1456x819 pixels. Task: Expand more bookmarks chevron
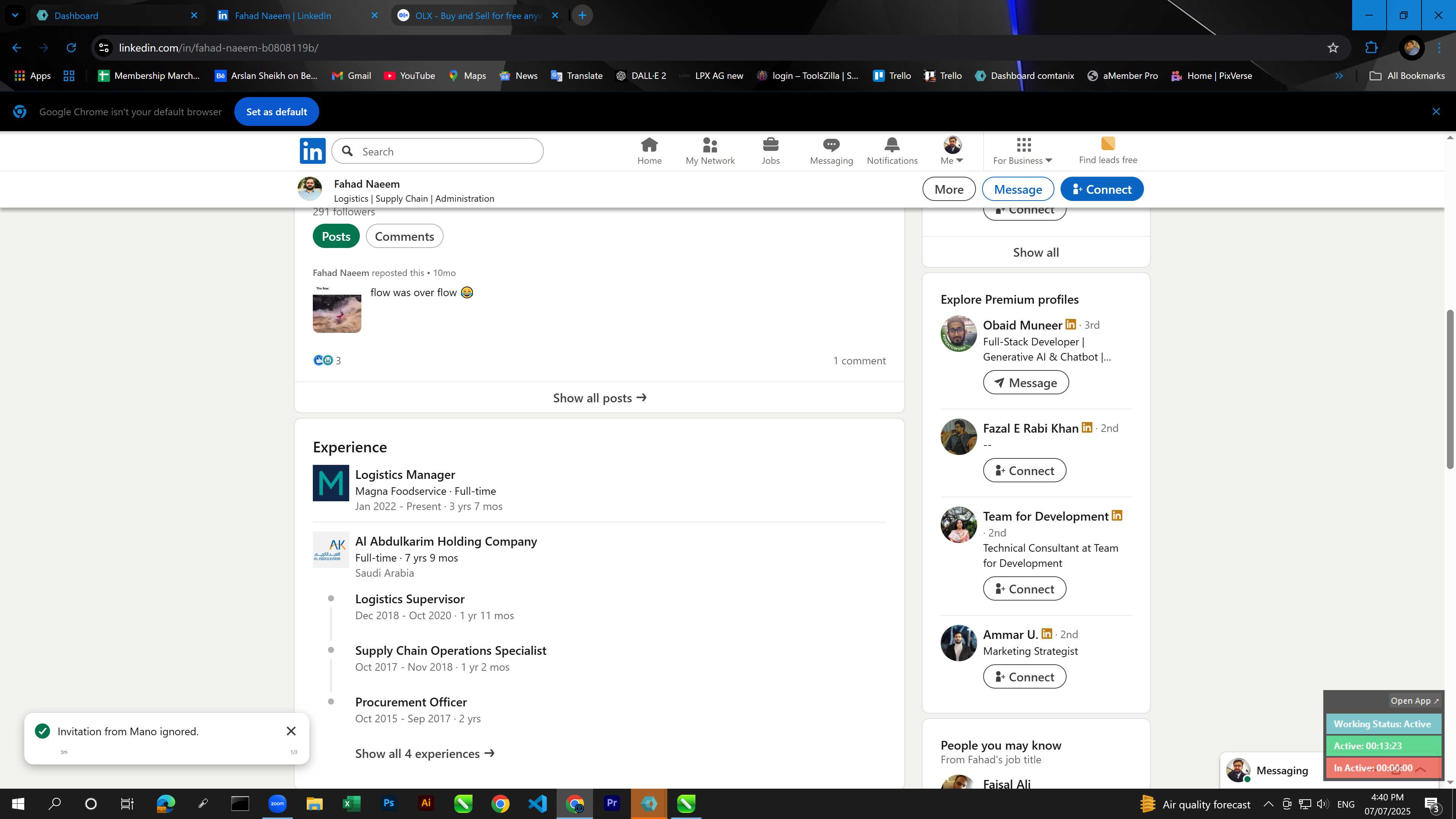(1338, 76)
